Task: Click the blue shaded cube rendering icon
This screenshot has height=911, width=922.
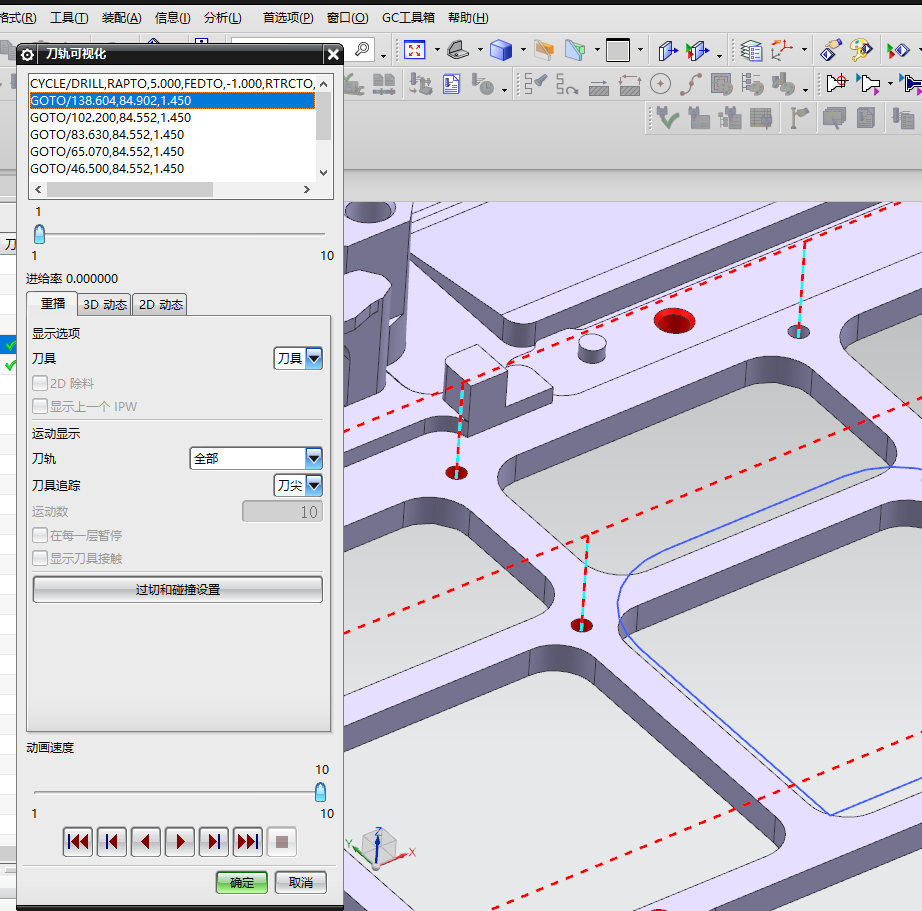Action: tap(501, 49)
